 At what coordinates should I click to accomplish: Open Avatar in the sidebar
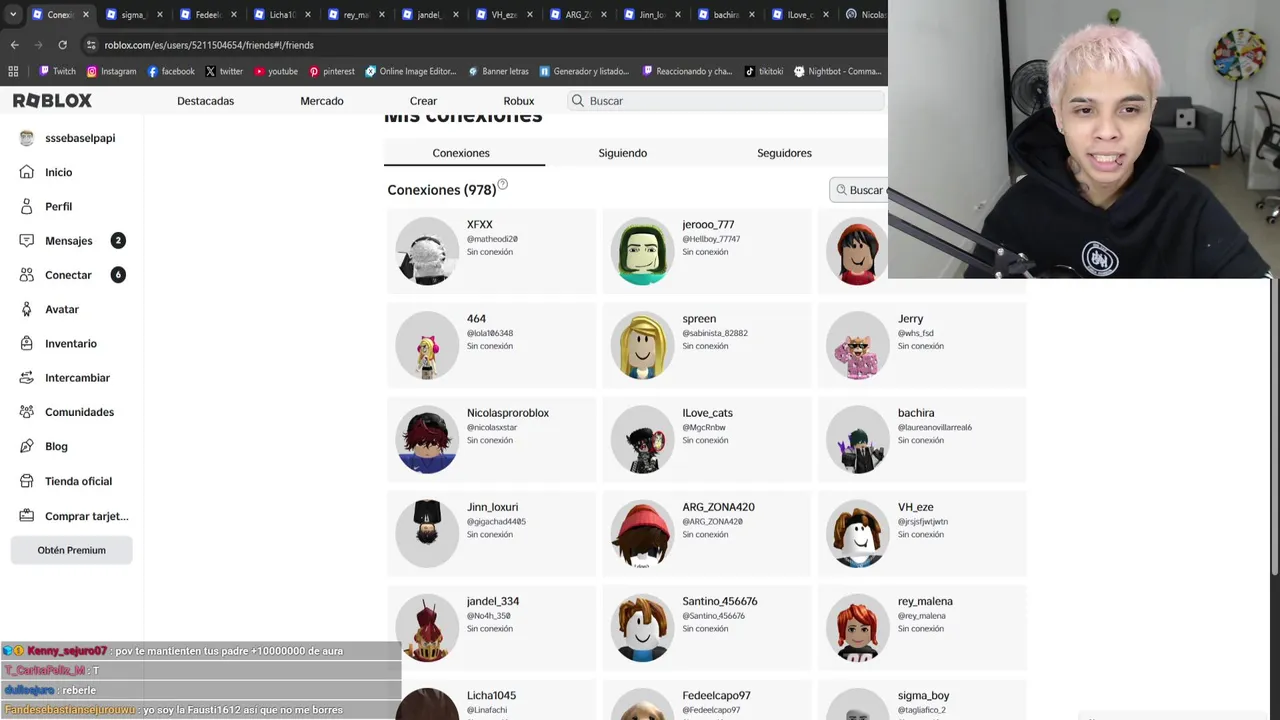pyautogui.click(x=61, y=309)
